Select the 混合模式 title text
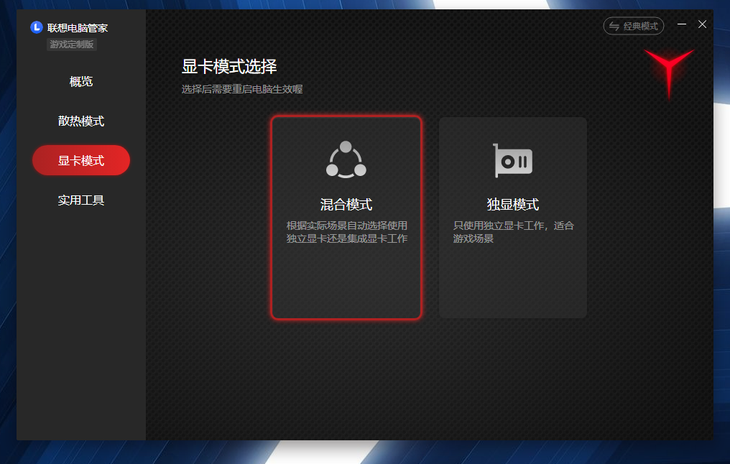 click(346, 205)
